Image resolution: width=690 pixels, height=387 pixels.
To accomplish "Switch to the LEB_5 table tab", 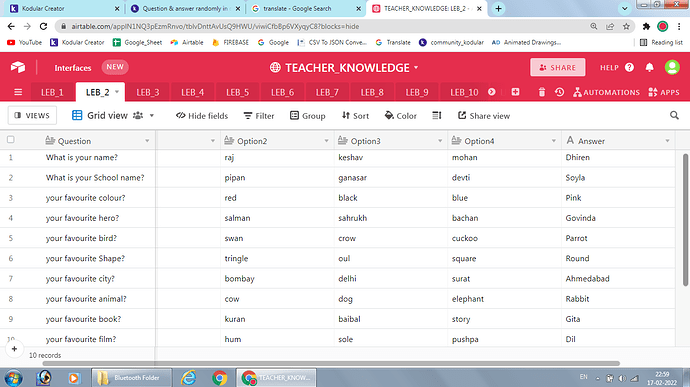I will (x=238, y=92).
